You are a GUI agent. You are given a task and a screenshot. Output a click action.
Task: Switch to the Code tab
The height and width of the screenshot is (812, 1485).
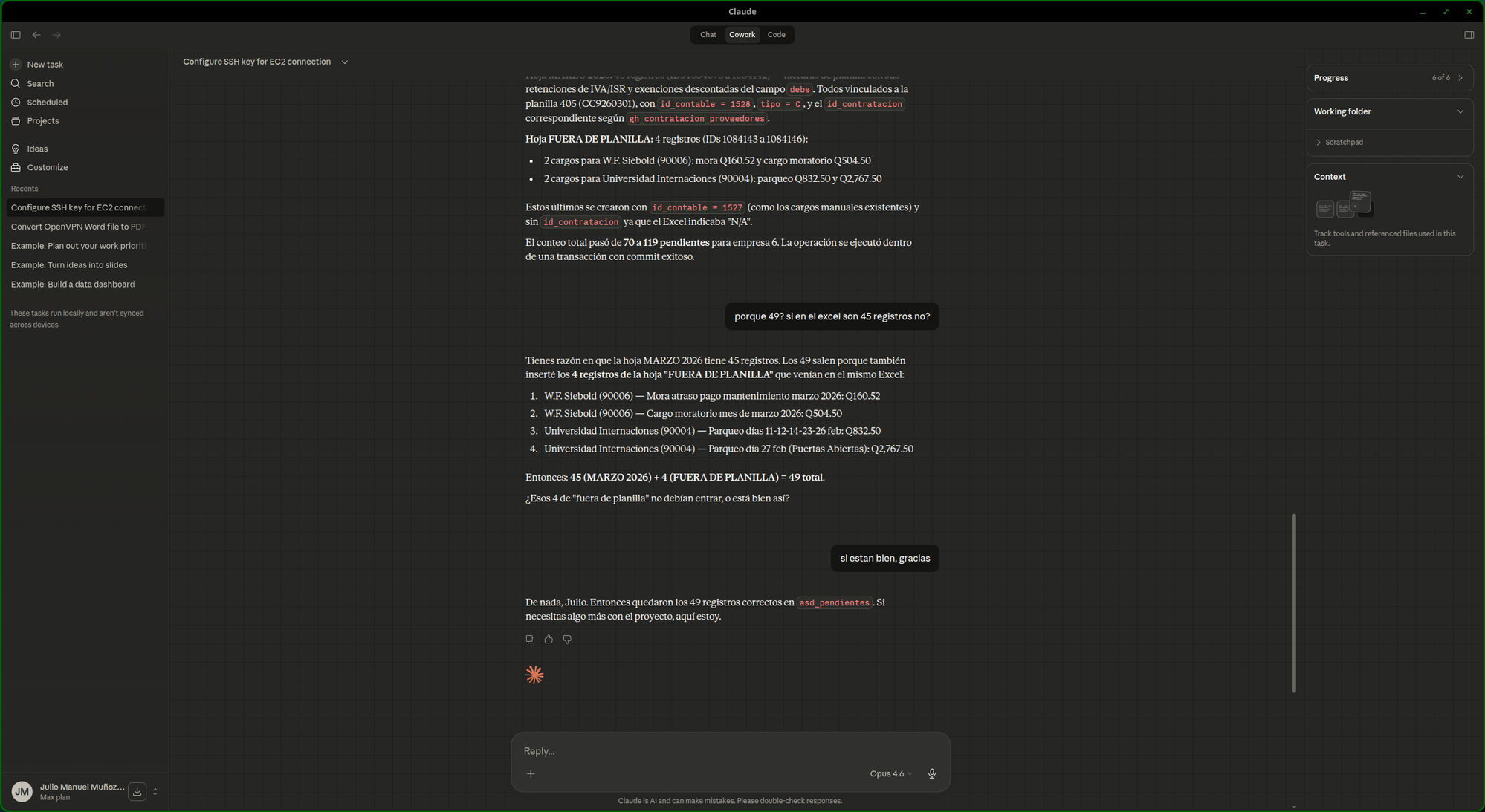pos(776,34)
